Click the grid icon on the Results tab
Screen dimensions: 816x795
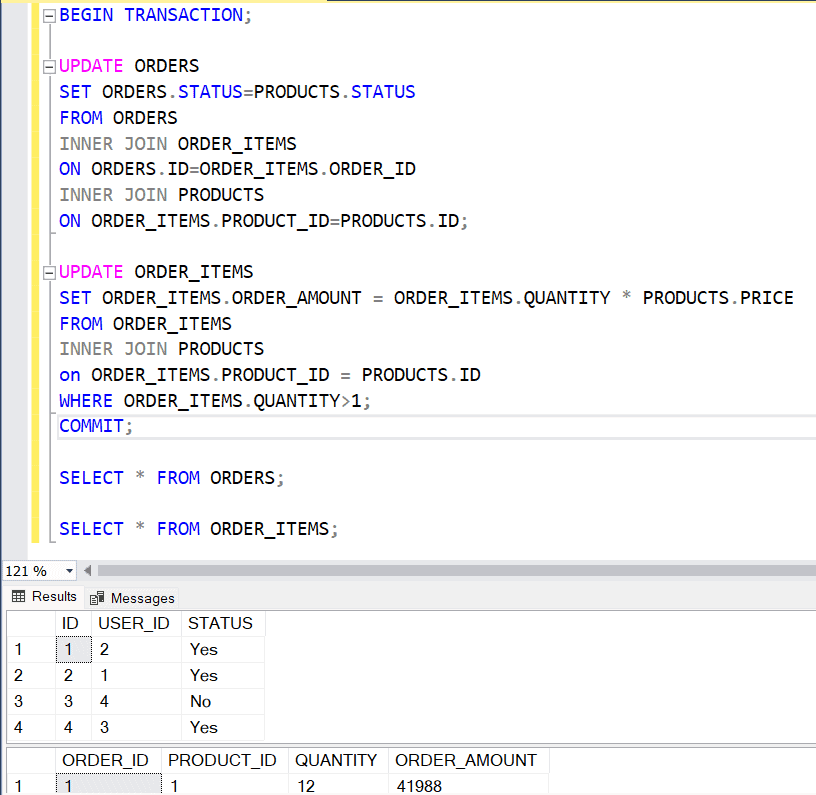pos(19,596)
